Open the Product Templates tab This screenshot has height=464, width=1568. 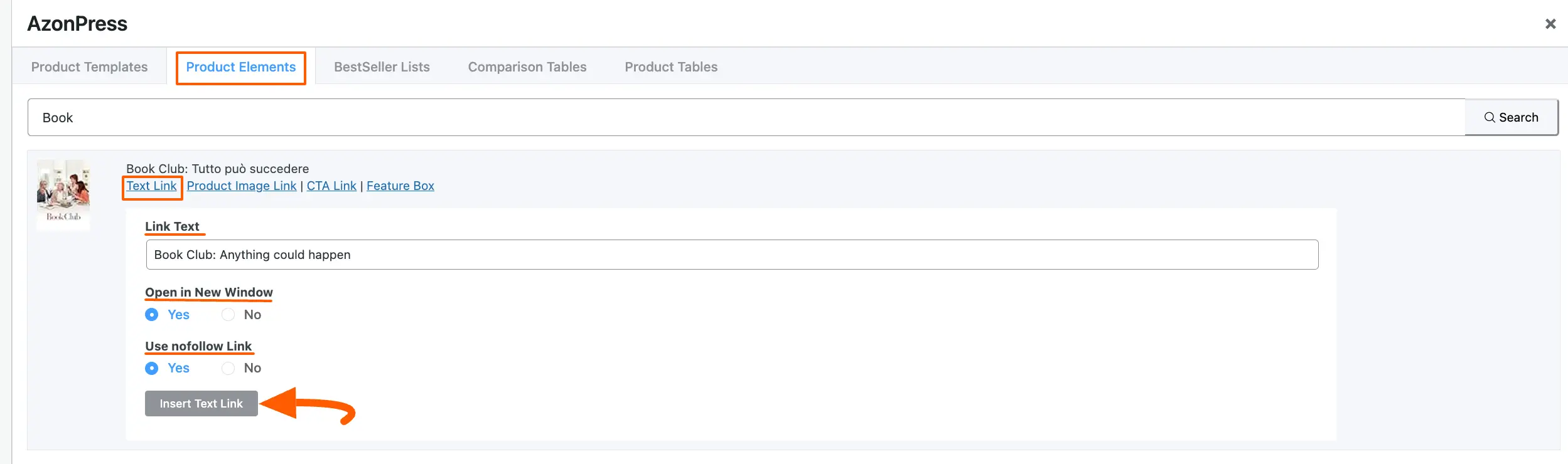[89, 67]
